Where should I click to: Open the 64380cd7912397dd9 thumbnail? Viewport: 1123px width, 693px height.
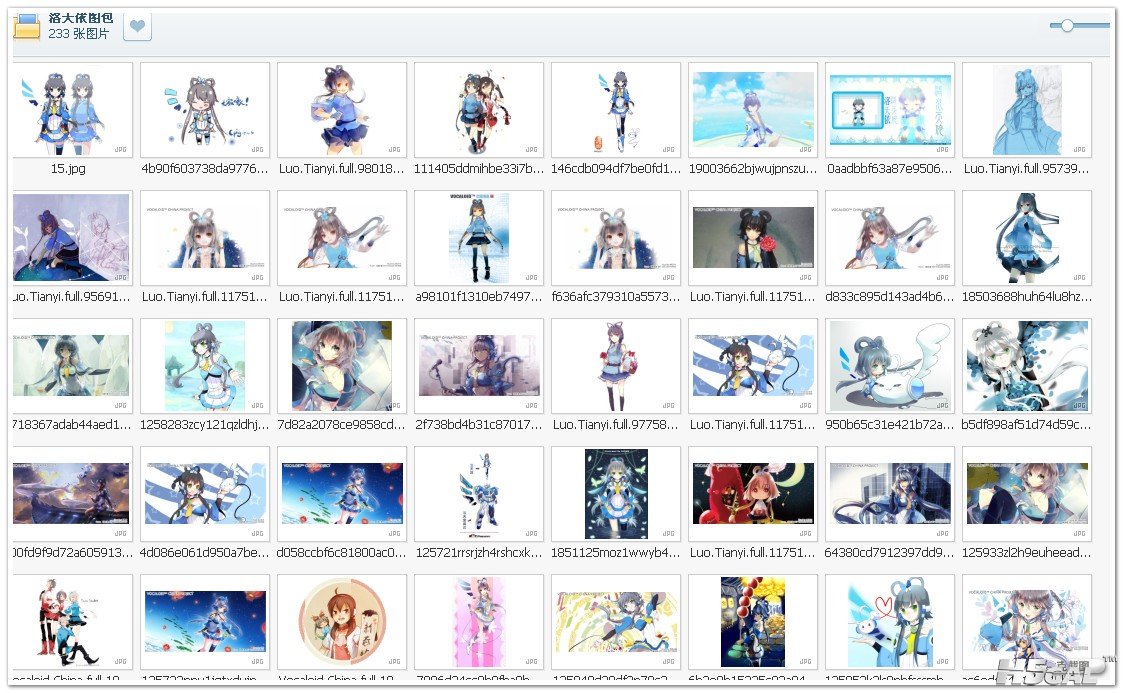pyautogui.click(x=890, y=494)
